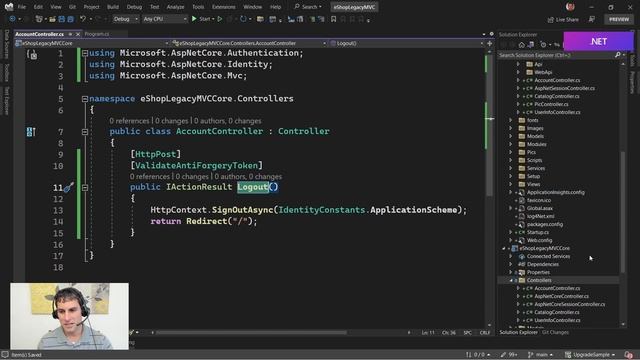Screen dimensions: 640x360
Task: Click the Live Share button
Action: pyautogui.click(x=563, y=20)
